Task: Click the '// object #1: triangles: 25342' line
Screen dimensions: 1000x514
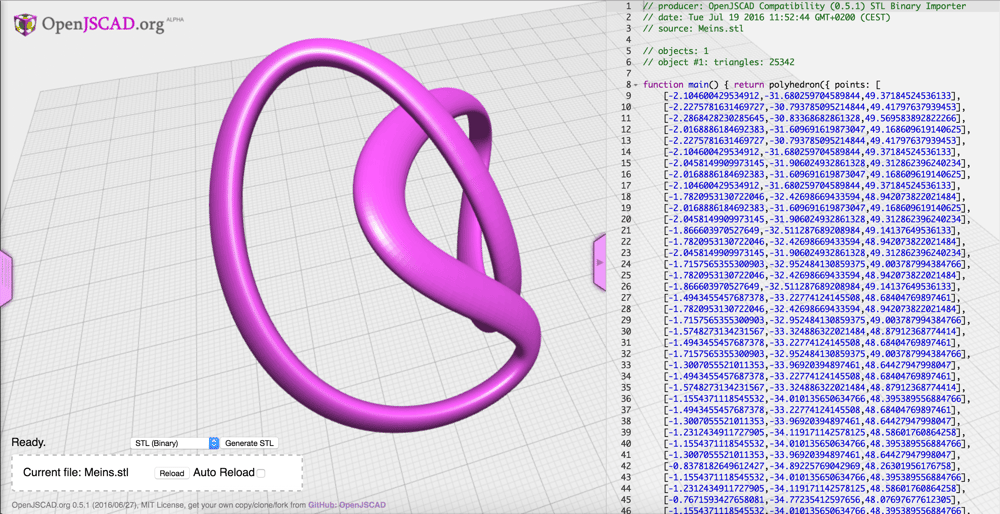Action: (x=719, y=62)
